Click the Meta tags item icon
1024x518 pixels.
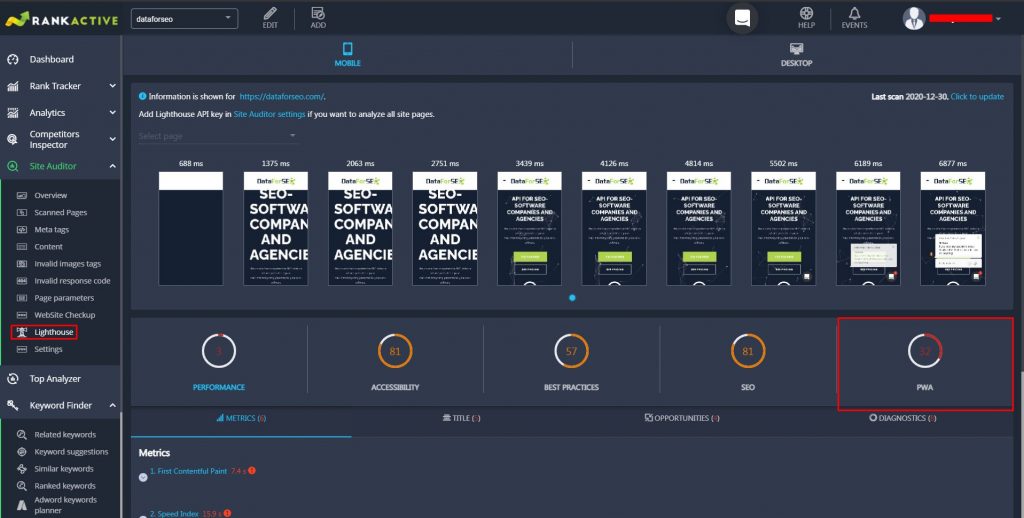(x=22, y=229)
